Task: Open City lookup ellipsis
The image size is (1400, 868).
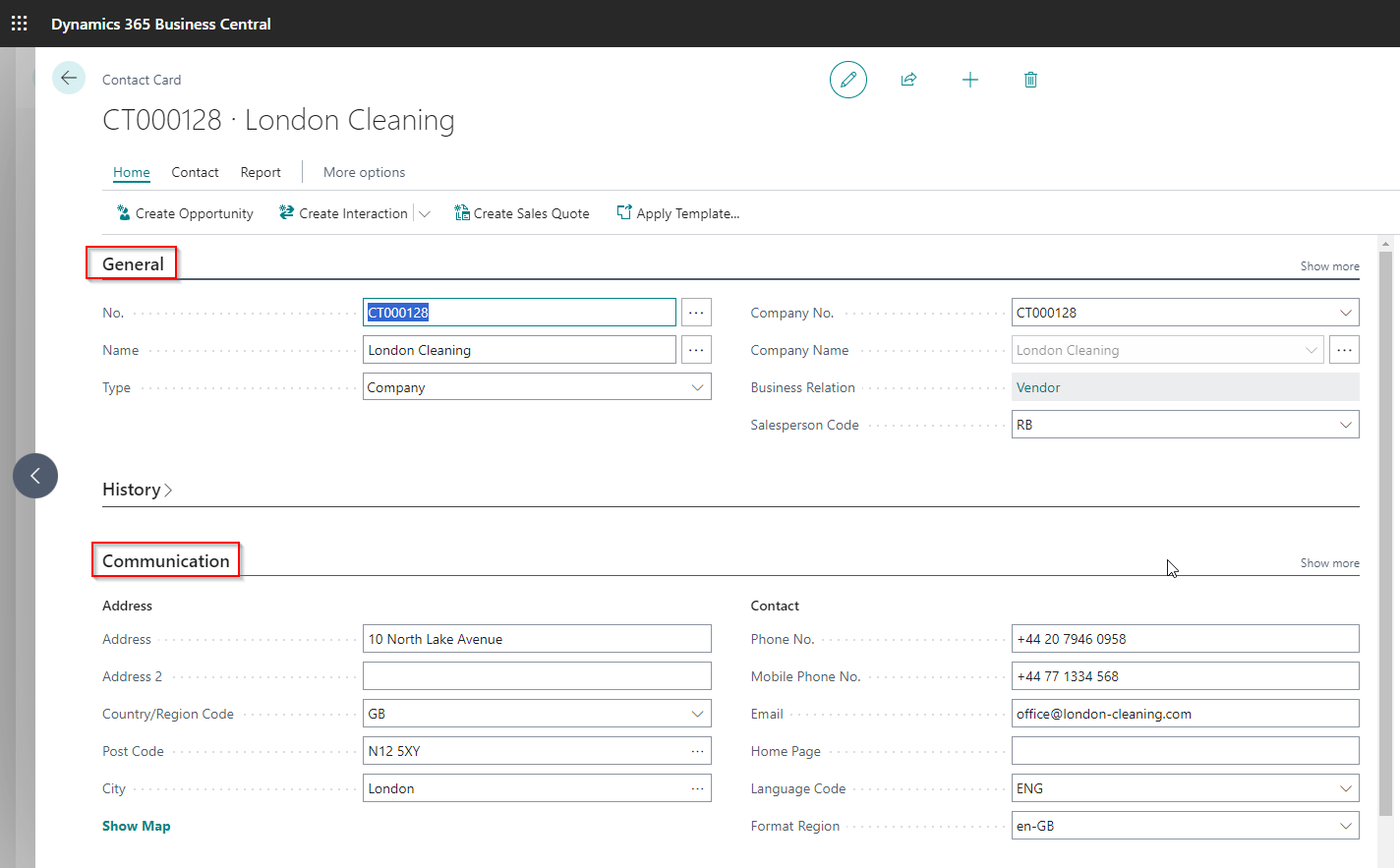Action: coord(697,788)
